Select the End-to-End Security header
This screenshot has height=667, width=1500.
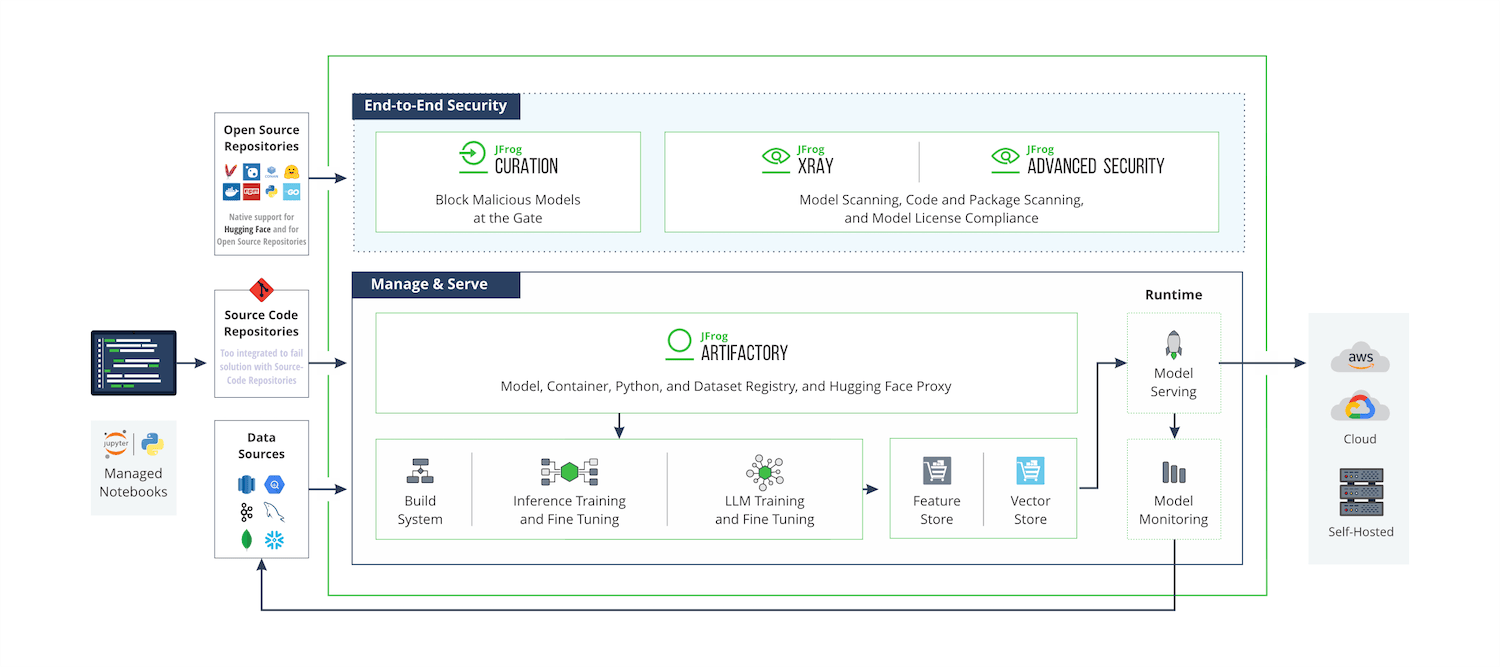pyautogui.click(x=435, y=105)
